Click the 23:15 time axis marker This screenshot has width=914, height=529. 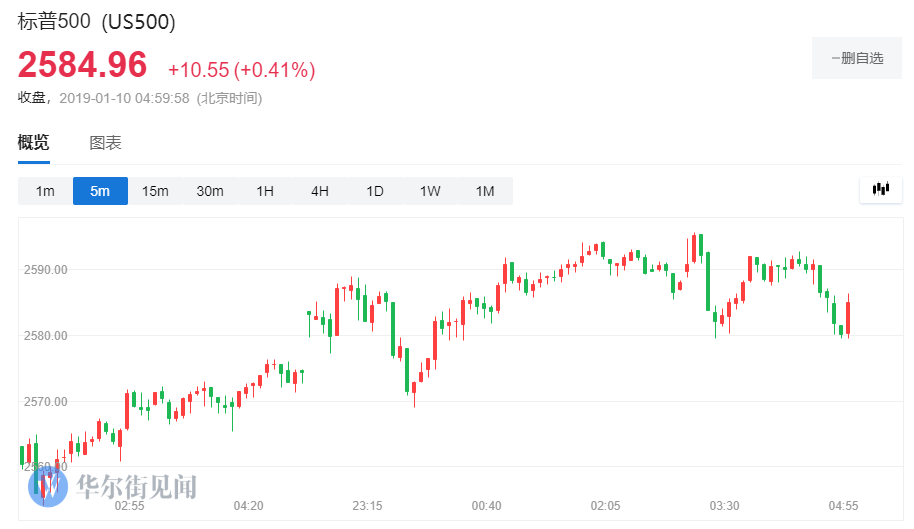(x=367, y=506)
